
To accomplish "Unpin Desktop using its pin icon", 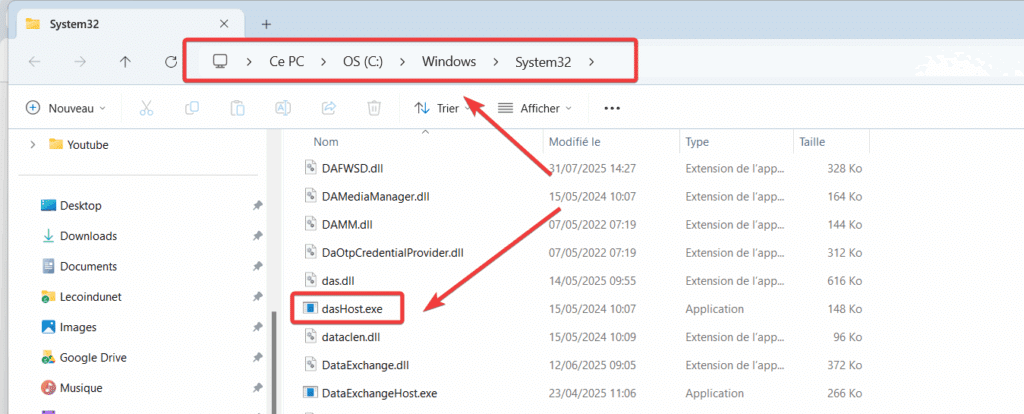I will click(x=257, y=206).
